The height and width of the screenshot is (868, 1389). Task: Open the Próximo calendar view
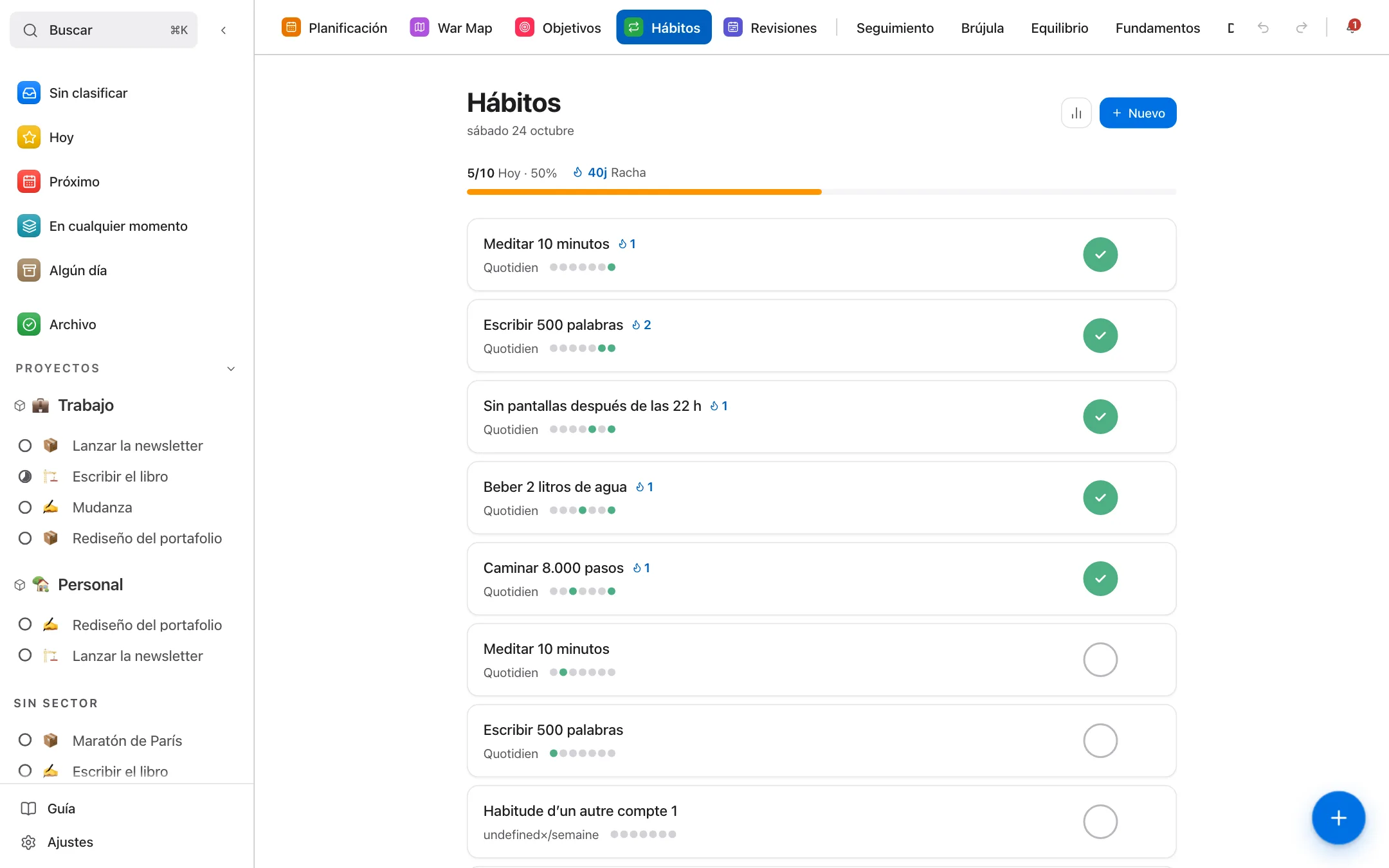(59, 182)
